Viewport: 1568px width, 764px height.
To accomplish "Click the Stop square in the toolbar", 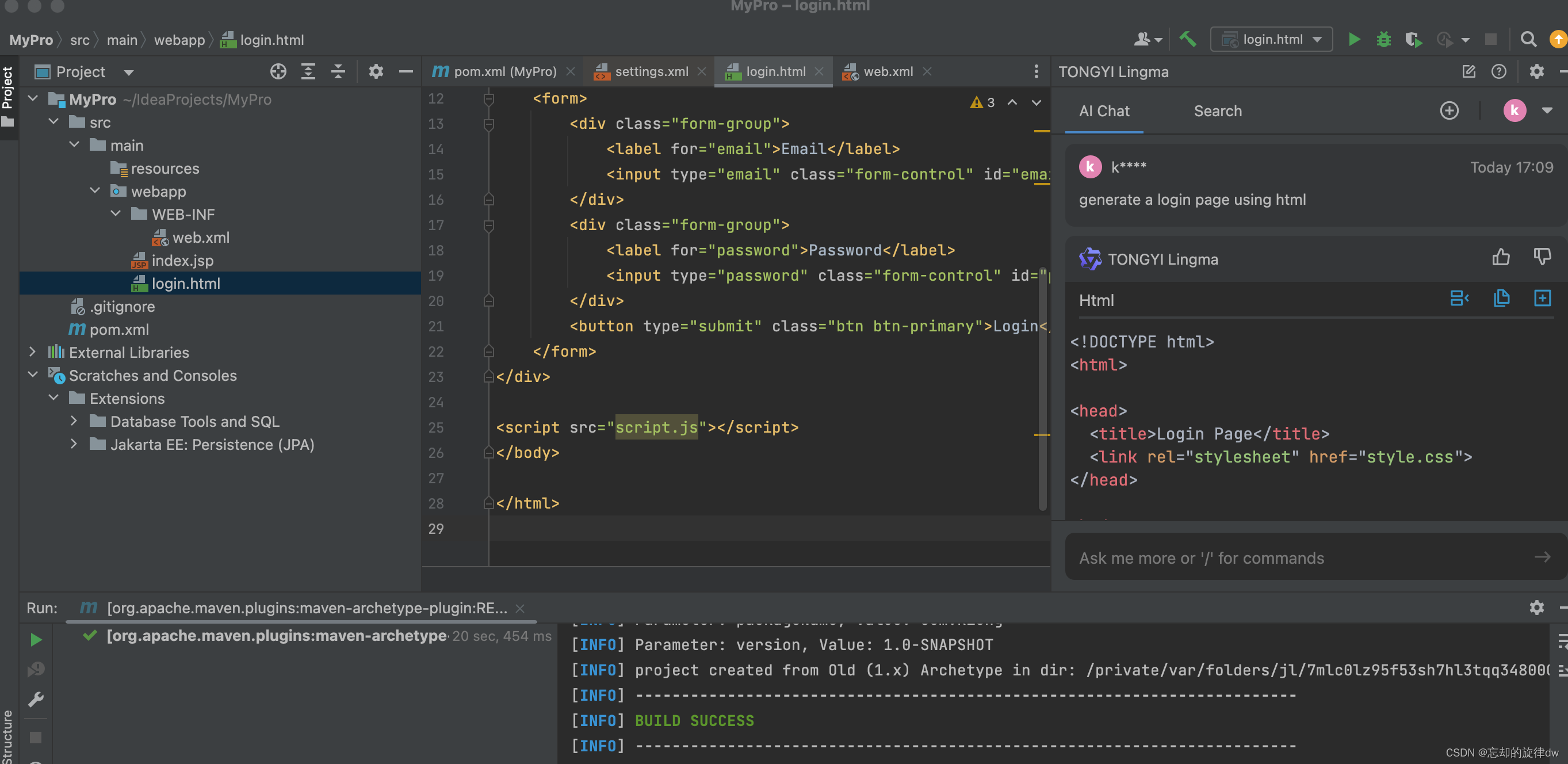I will pyautogui.click(x=1491, y=40).
